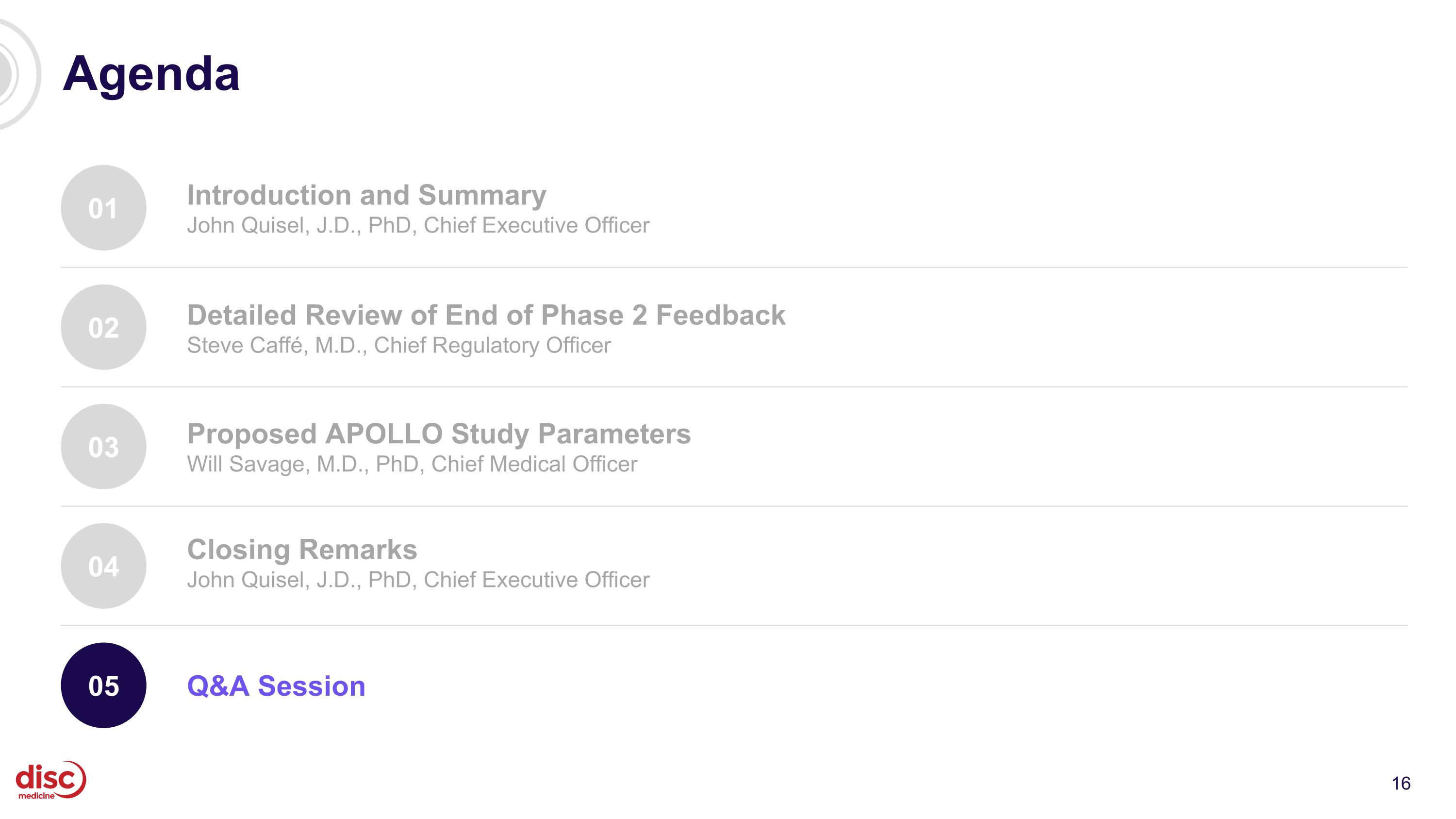Viewport: 1456px width, 819px height.
Task: Open the Q&A Session heading
Action: tap(276, 686)
